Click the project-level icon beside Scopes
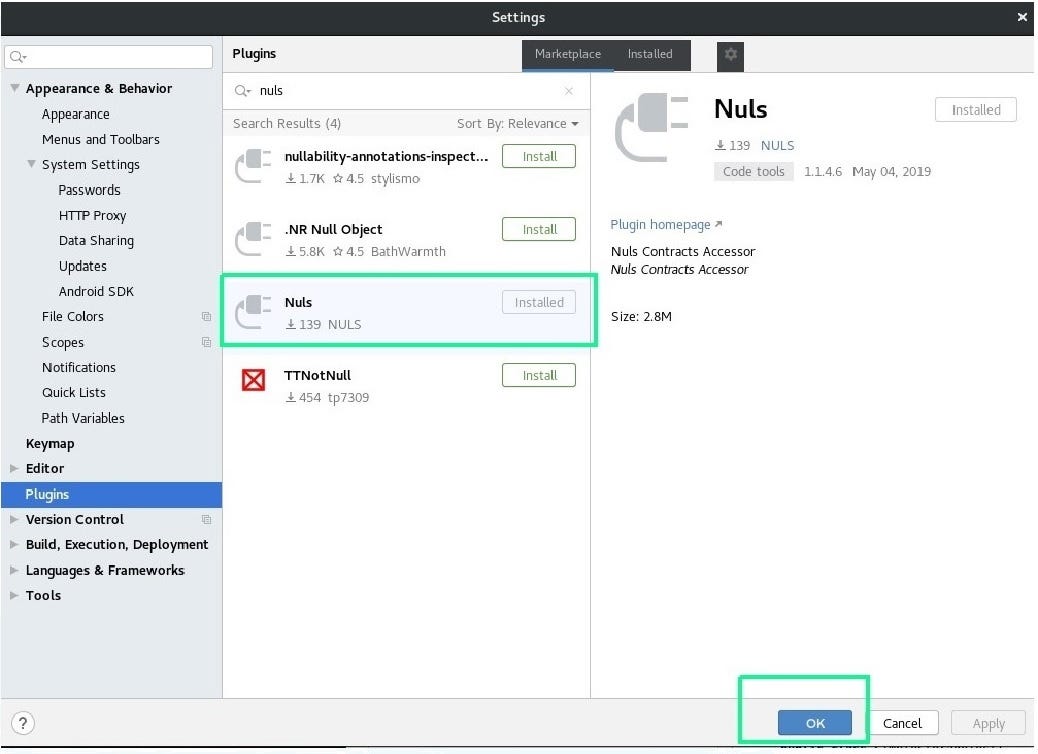 pyautogui.click(x=207, y=342)
